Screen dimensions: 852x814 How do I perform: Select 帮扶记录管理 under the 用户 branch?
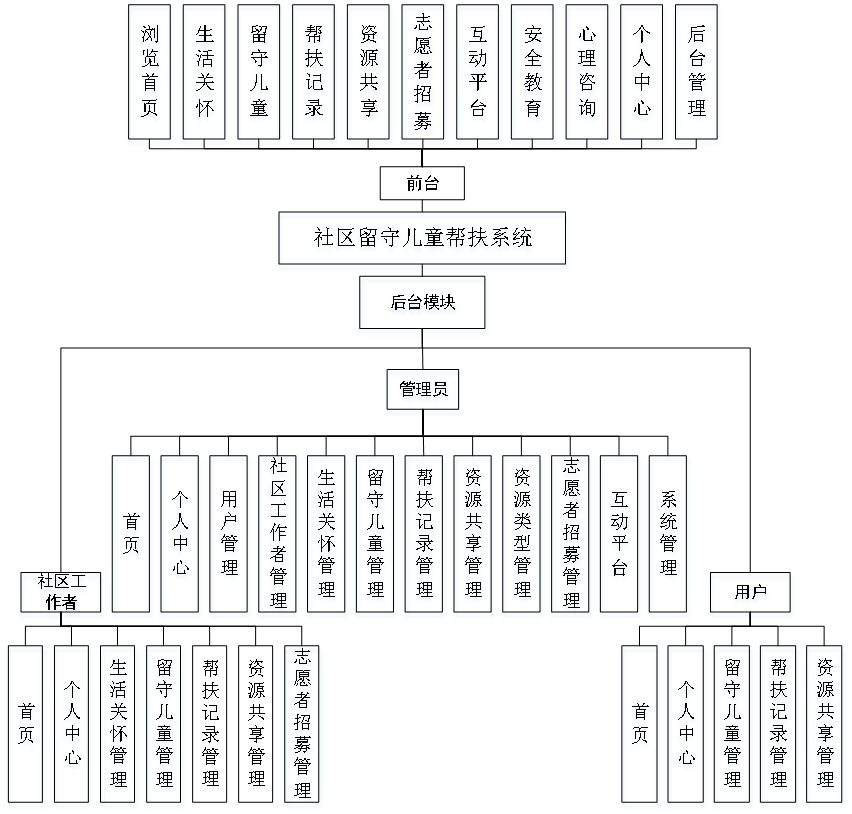pos(778,724)
